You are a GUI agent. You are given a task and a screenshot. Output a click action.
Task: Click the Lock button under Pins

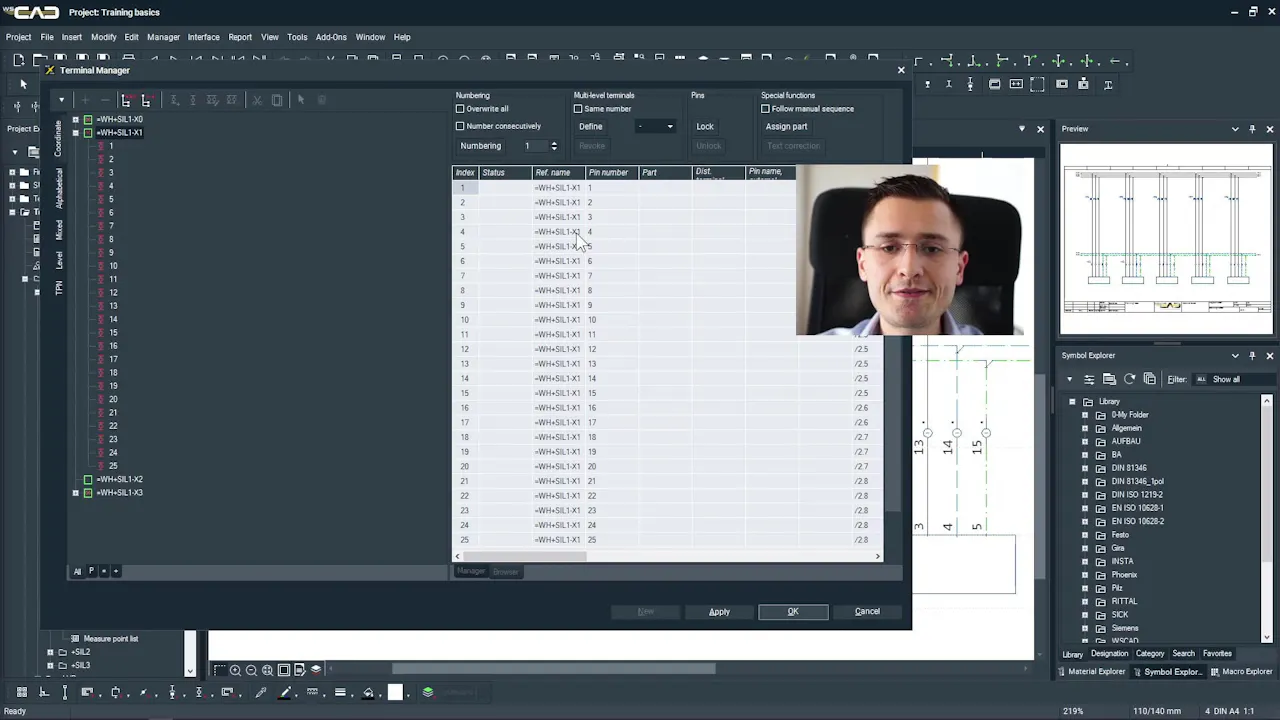point(705,127)
